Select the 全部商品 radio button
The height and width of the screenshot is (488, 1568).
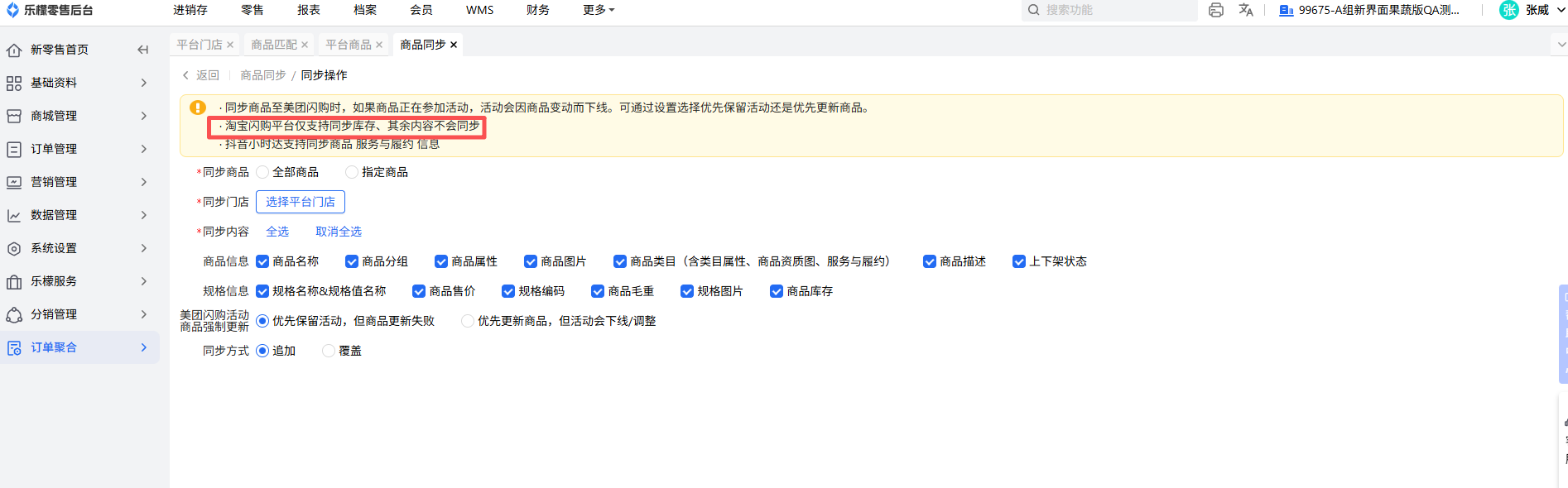click(x=262, y=172)
